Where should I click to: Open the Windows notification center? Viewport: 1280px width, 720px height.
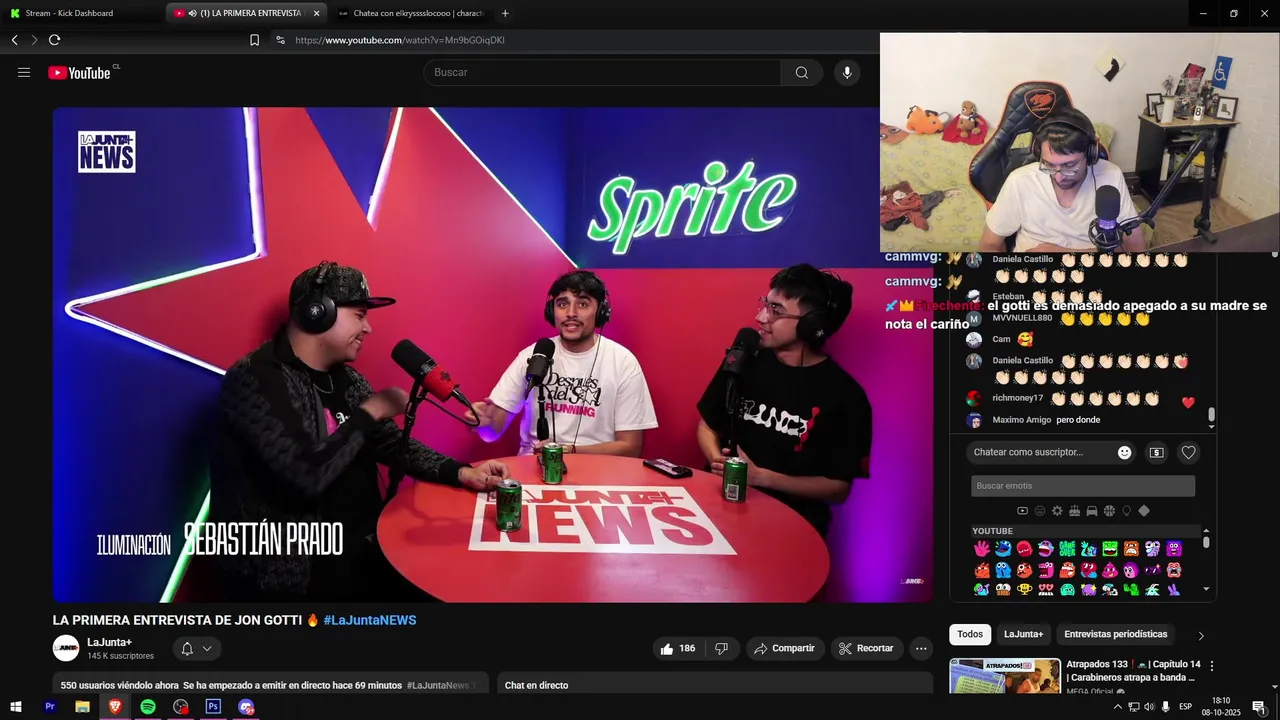[1259, 707]
